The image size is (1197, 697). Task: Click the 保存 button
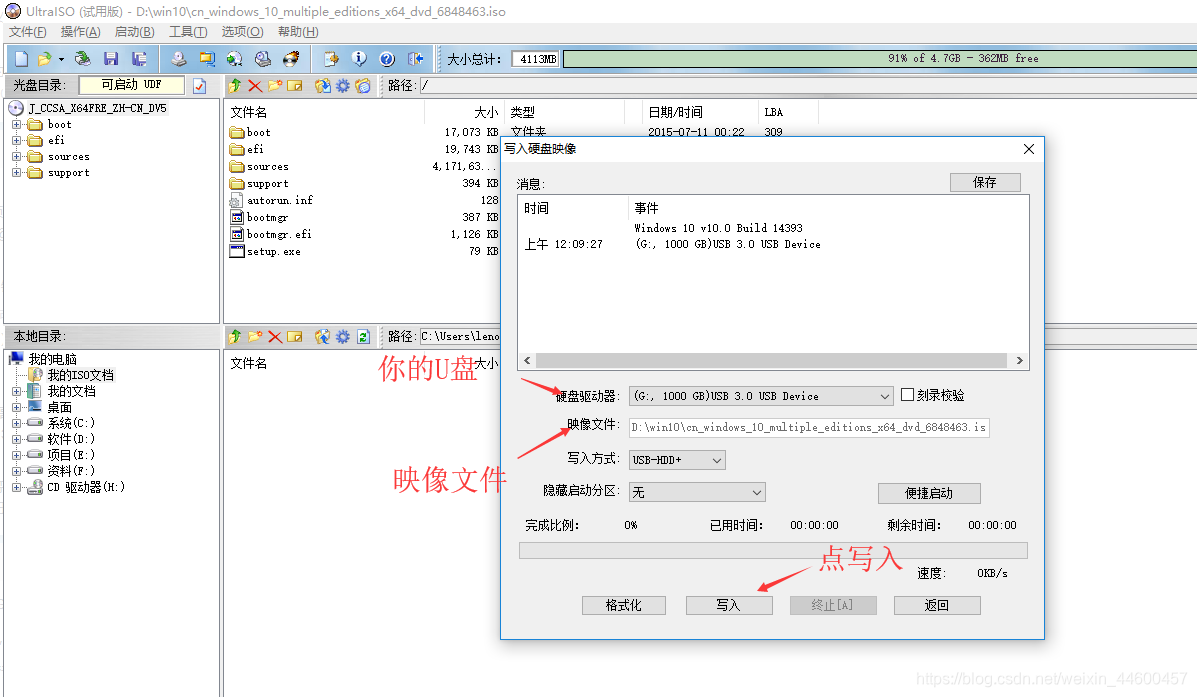click(x=985, y=182)
